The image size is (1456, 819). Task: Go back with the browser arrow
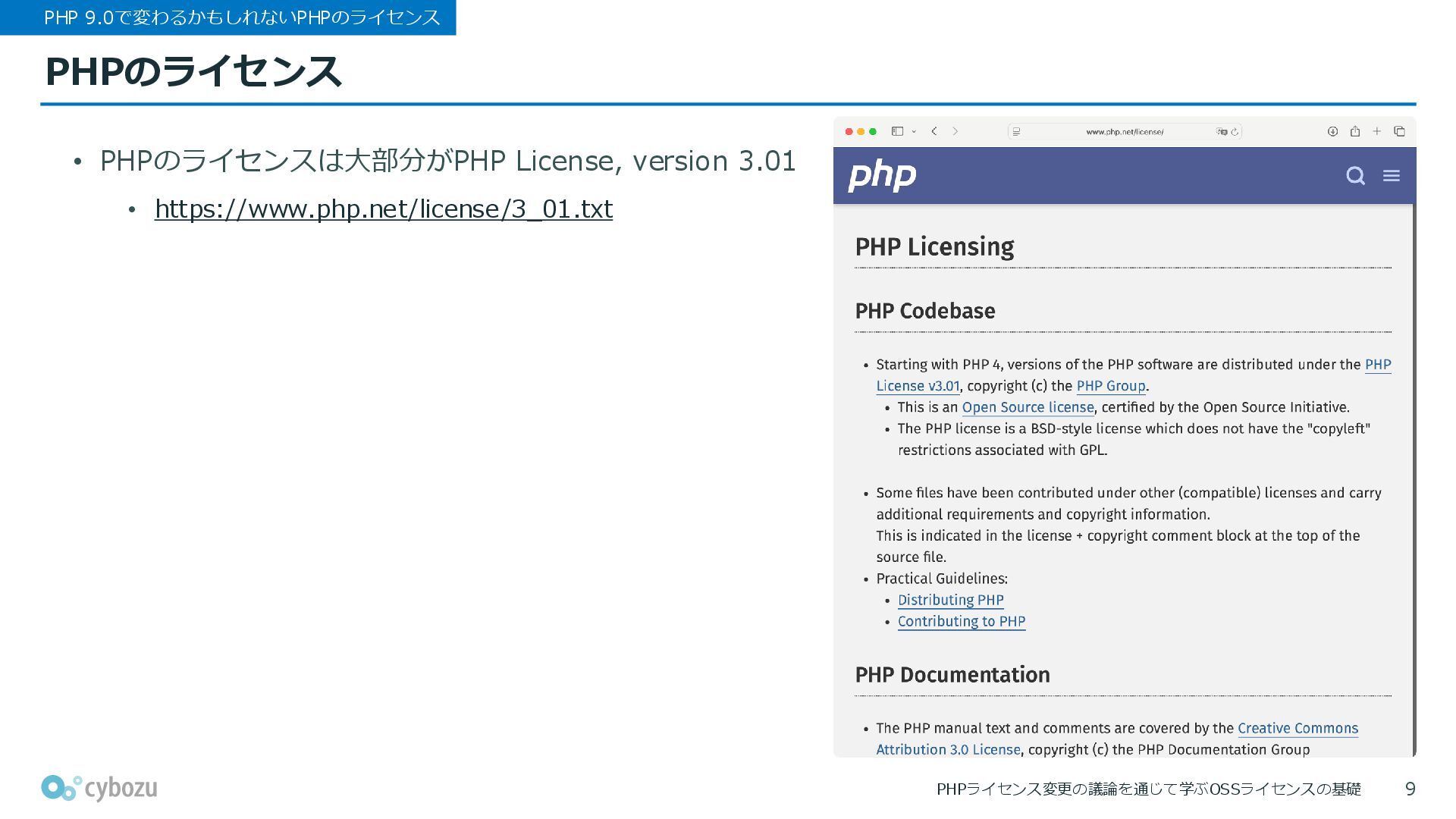[934, 131]
